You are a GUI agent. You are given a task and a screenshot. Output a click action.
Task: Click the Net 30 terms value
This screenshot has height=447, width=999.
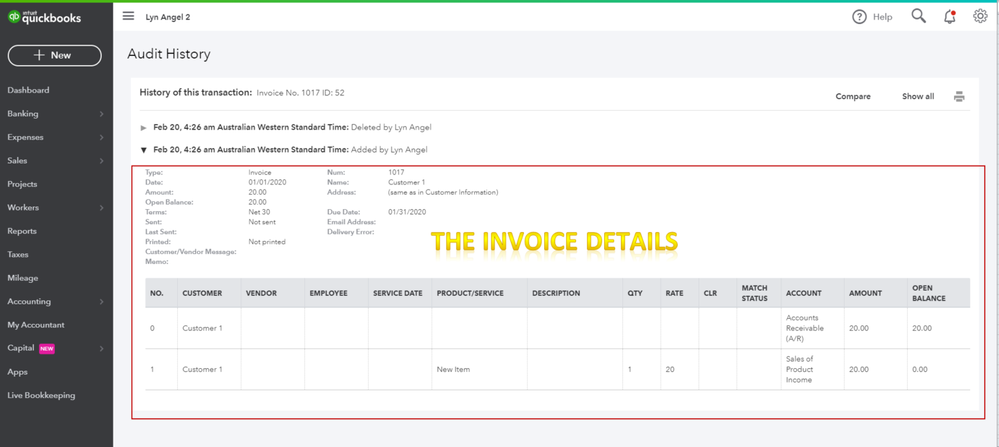coord(259,212)
